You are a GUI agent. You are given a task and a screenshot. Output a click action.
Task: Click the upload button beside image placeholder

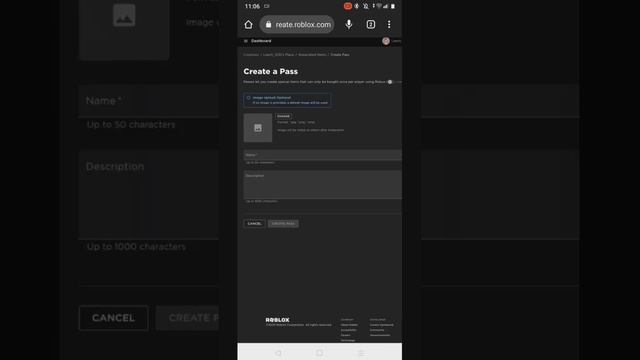(x=283, y=116)
